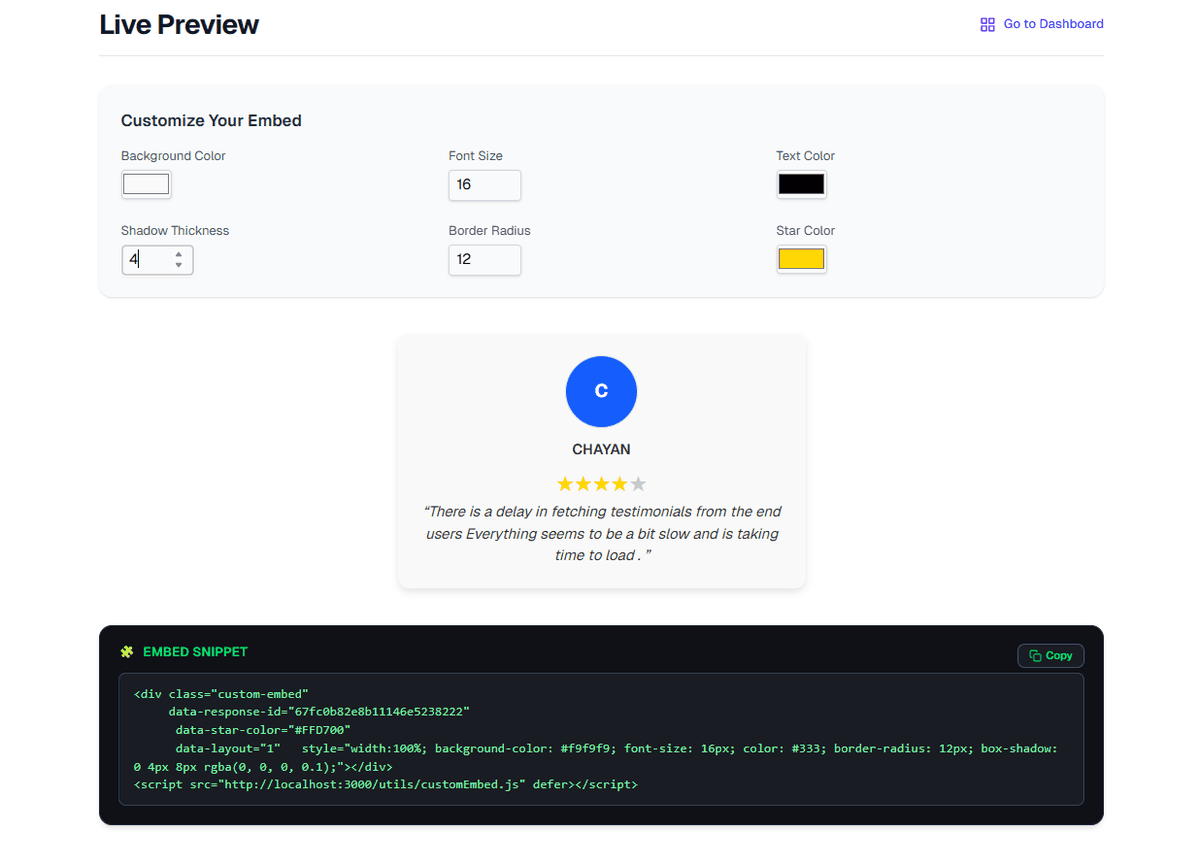Screen dimensions: 1200x862
Task: Click the green Embed Snippet sparkle icon
Action: click(x=127, y=651)
